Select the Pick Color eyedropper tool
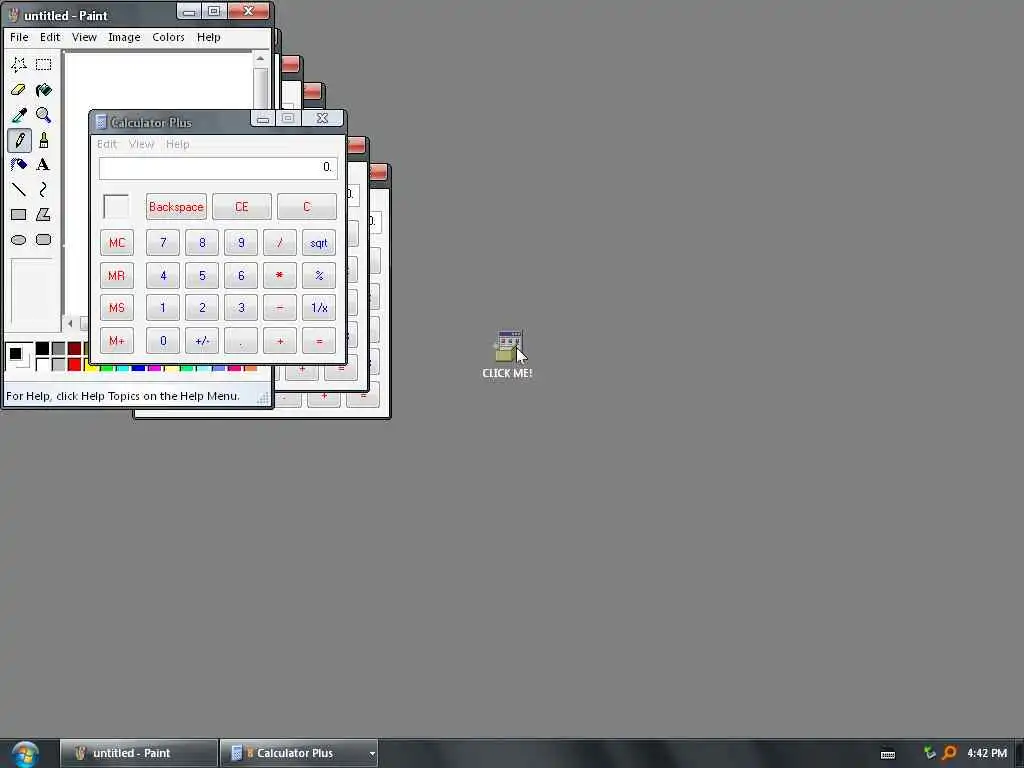Screen dimensions: 1024x768 pyautogui.click(x=19, y=115)
